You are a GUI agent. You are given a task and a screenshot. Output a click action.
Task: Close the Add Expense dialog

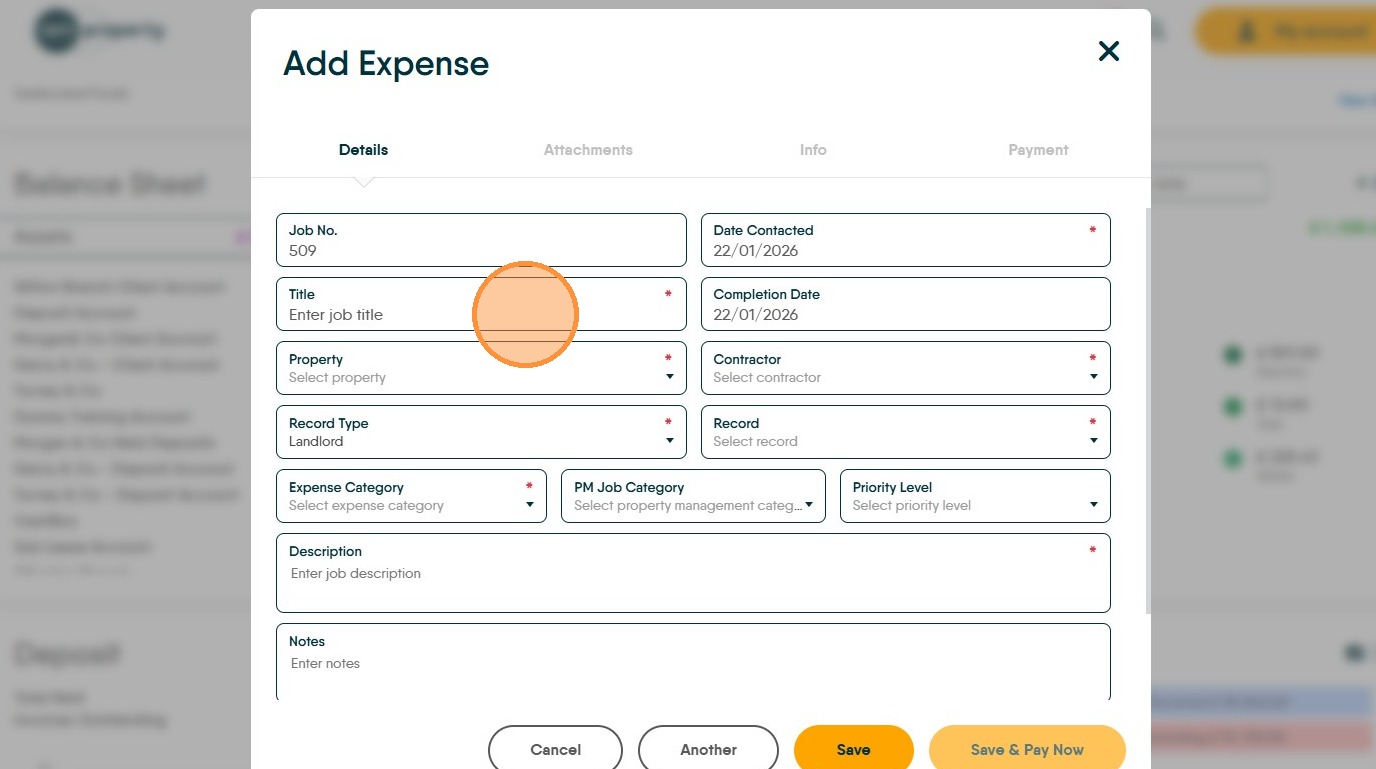coord(1108,51)
